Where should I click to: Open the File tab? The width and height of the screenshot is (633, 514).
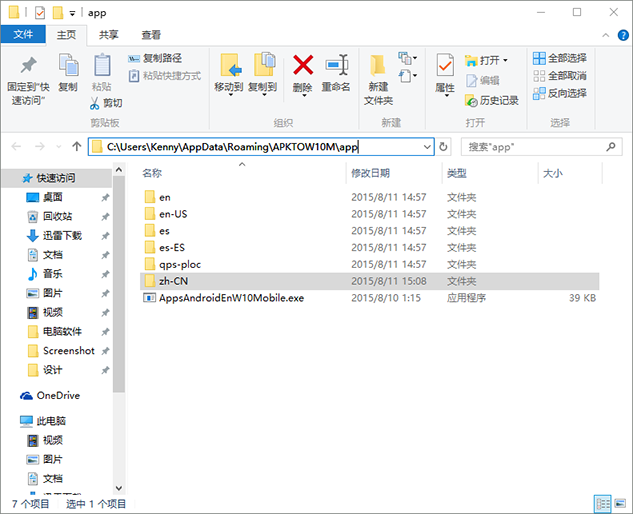[23, 34]
